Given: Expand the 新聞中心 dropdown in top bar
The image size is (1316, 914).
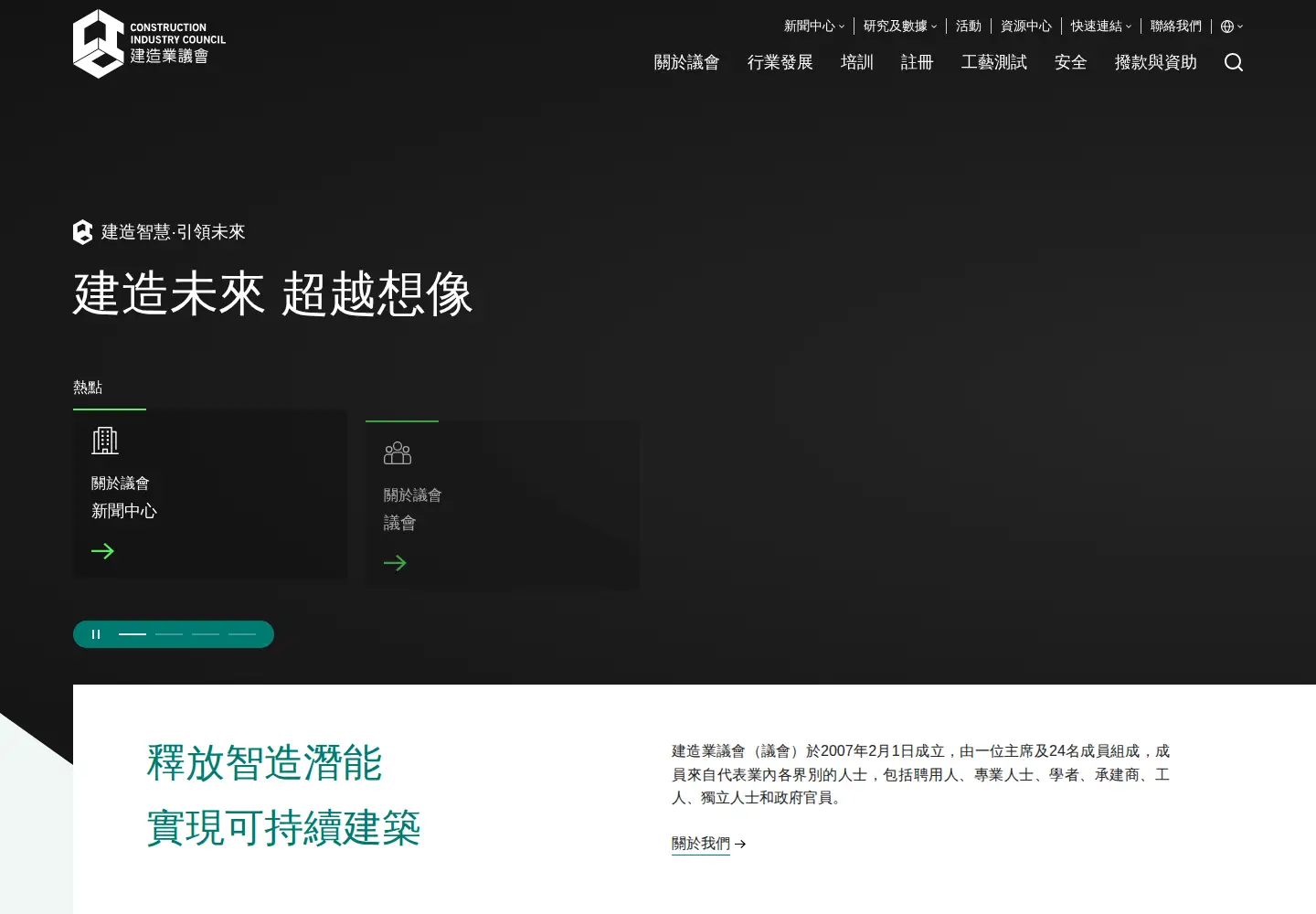Looking at the screenshot, I should tap(814, 27).
